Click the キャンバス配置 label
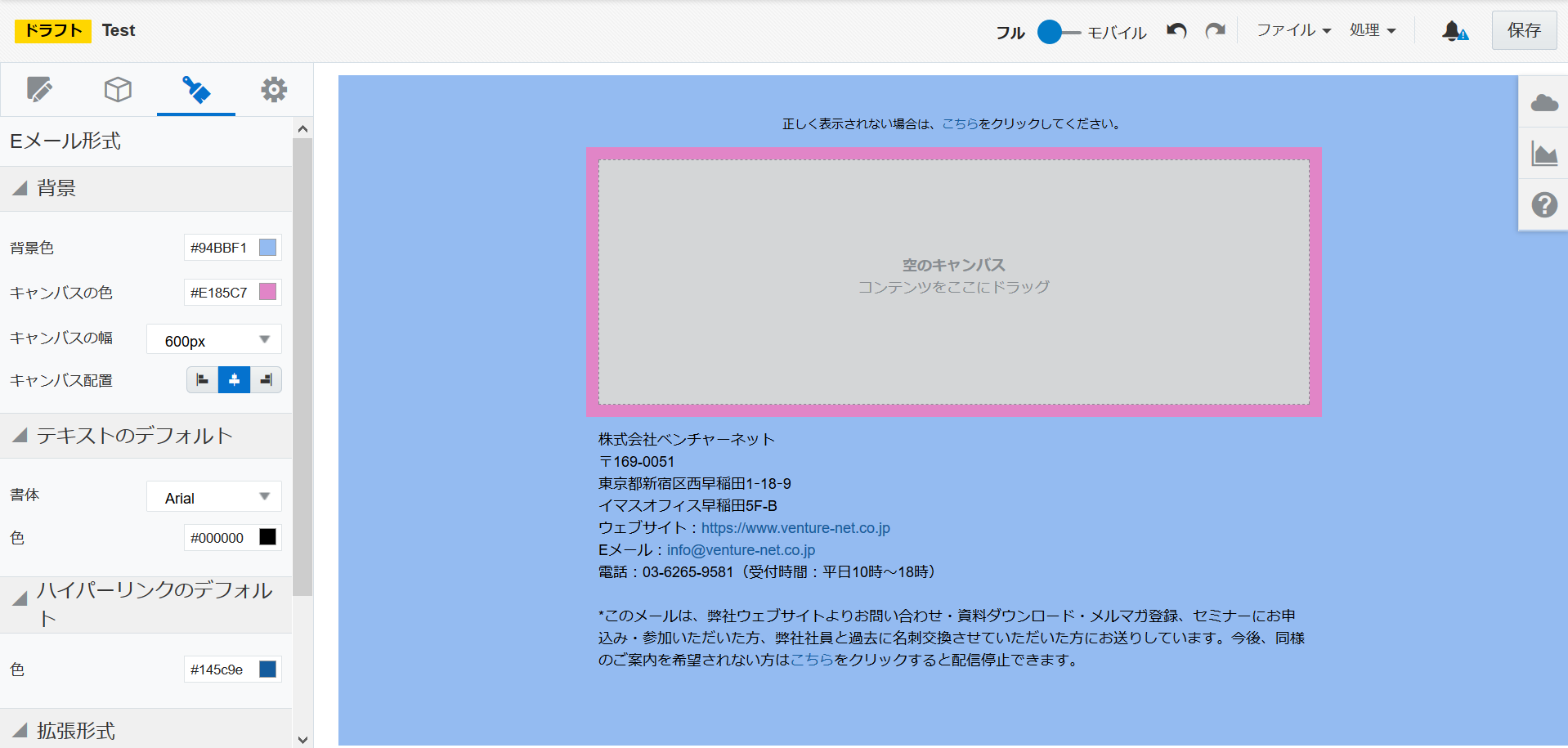This screenshot has width=1568, height=748. coord(61,380)
